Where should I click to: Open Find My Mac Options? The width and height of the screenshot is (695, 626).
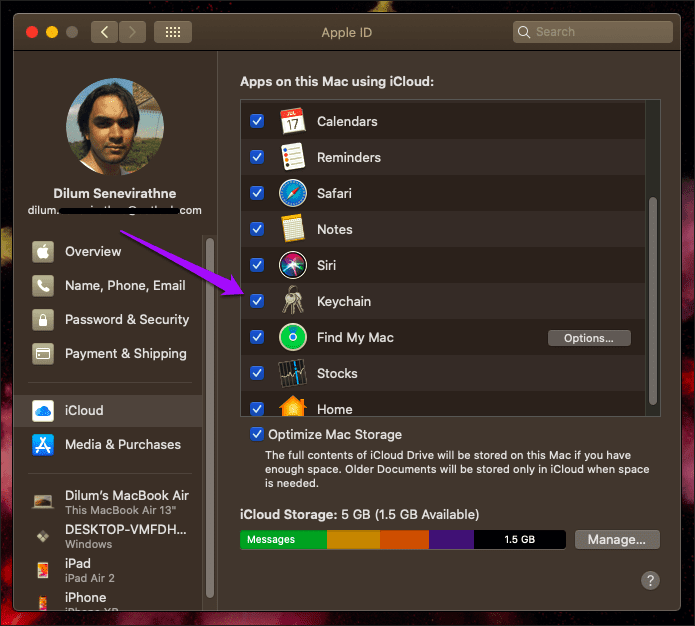tap(589, 338)
